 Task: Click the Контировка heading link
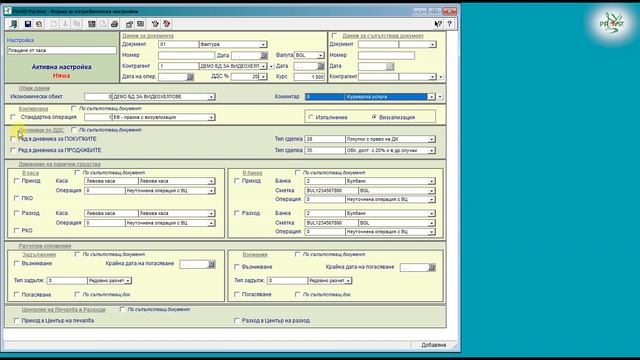tap(33, 109)
